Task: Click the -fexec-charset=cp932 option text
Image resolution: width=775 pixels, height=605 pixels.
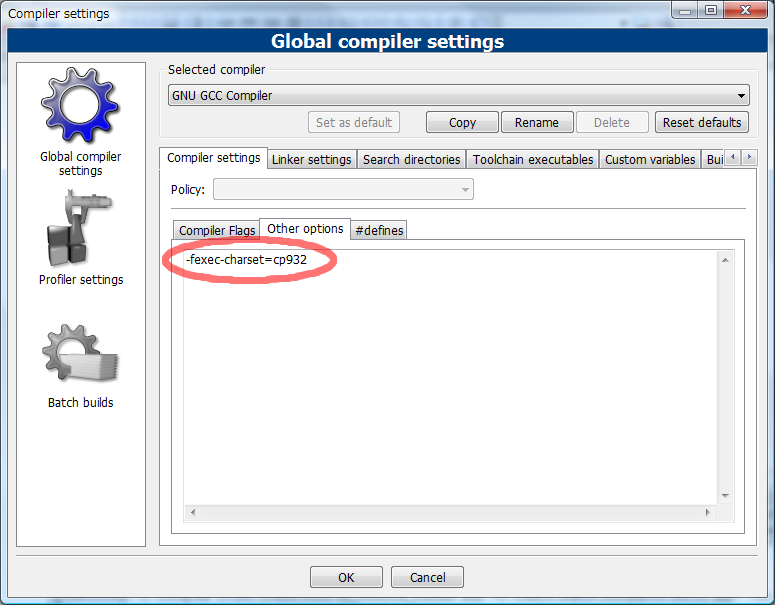Action: (x=246, y=259)
